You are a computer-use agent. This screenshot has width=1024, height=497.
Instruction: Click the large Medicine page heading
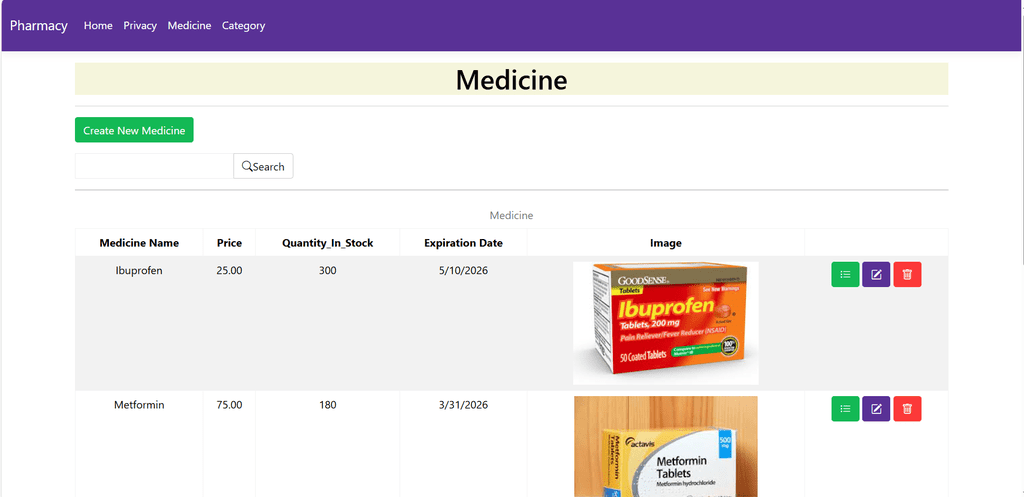[511, 80]
